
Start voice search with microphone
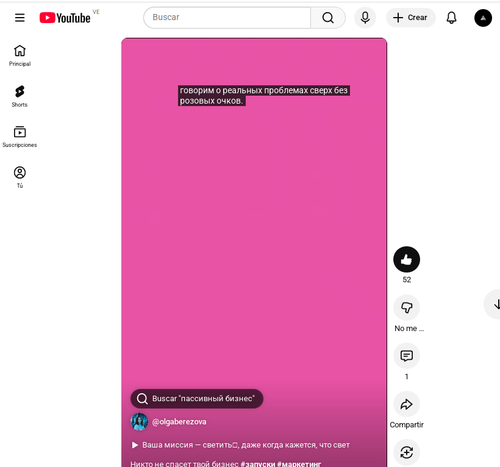point(365,17)
